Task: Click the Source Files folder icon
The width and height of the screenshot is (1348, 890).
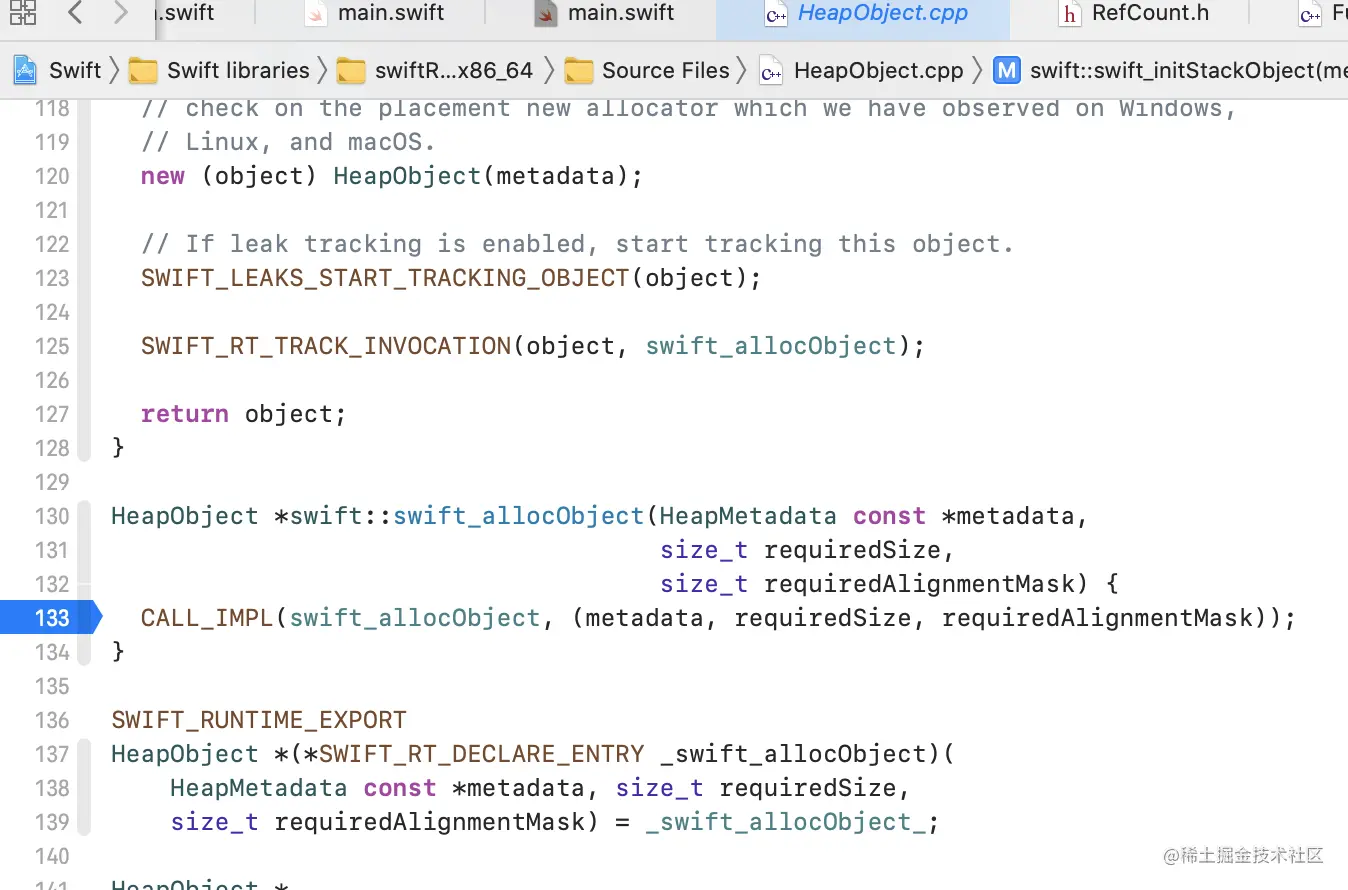Action: pyautogui.click(x=579, y=71)
